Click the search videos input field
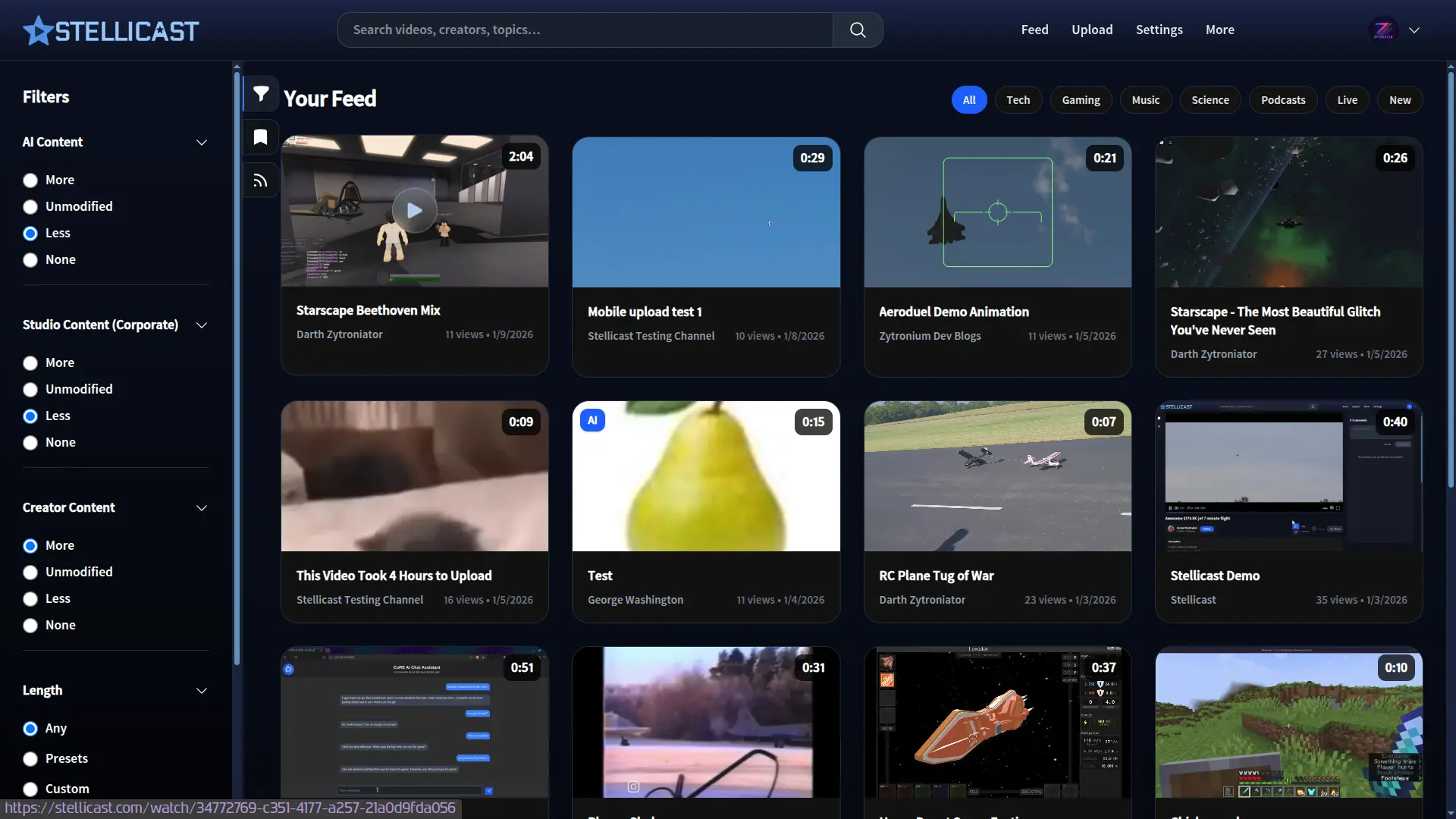 [584, 30]
